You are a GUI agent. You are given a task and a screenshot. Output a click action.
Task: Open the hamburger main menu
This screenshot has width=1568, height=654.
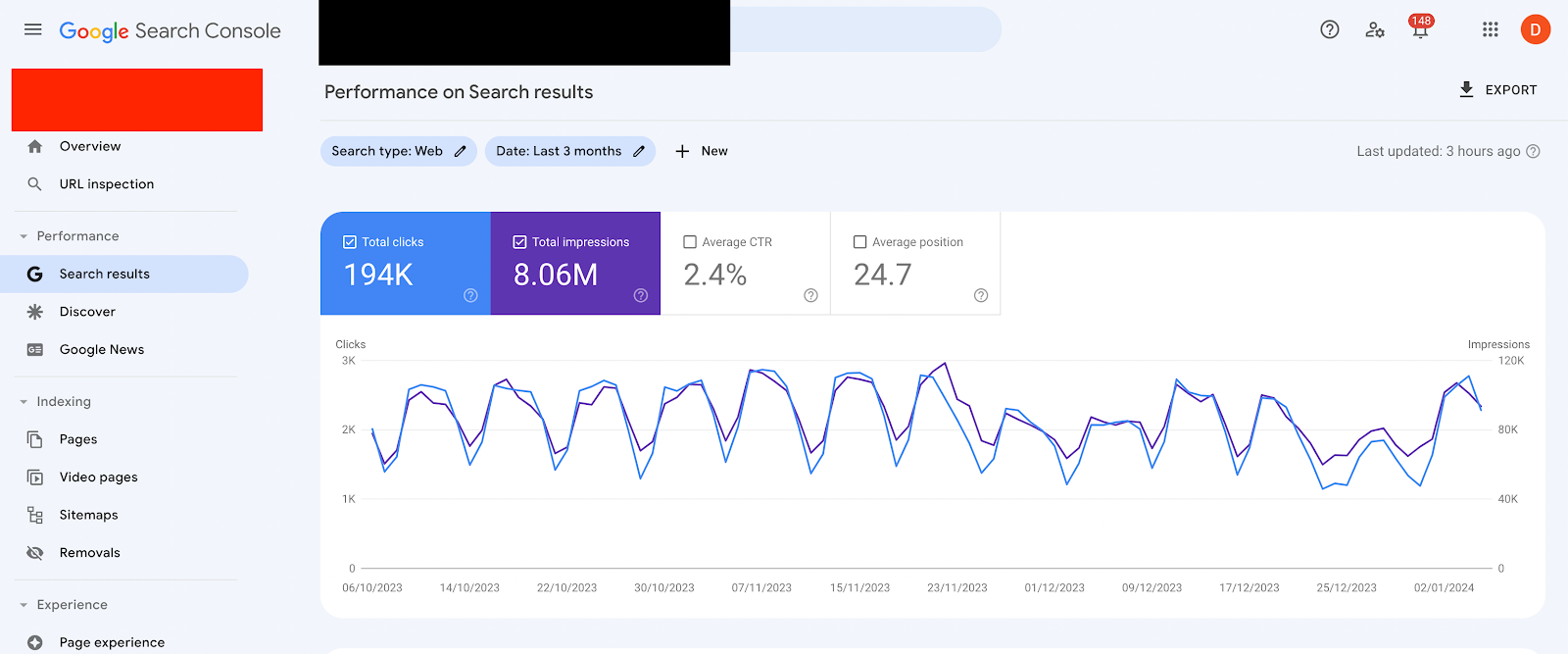32,29
